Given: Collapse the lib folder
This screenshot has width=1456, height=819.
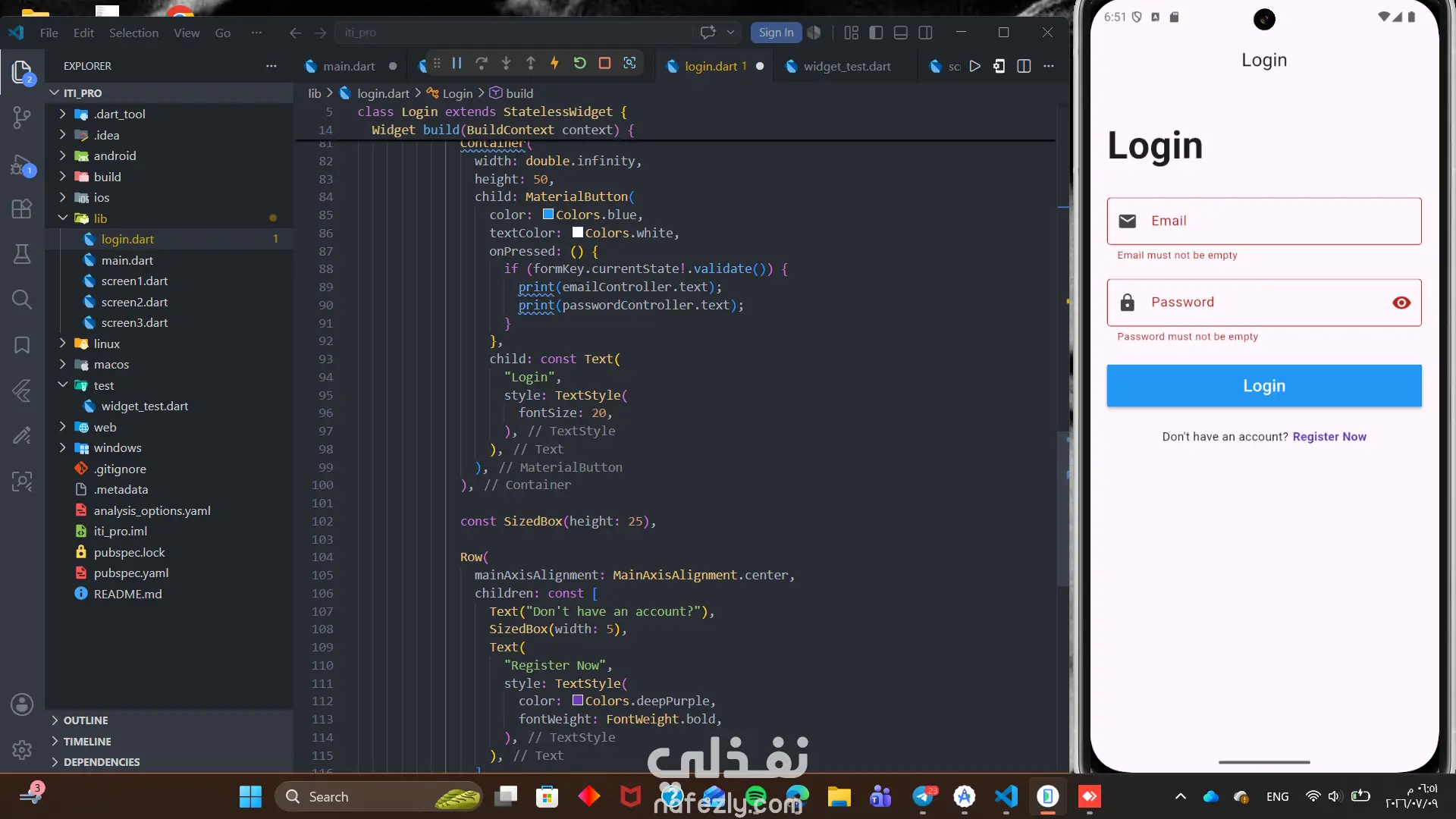Looking at the screenshot, I should [x=63, y=218].
